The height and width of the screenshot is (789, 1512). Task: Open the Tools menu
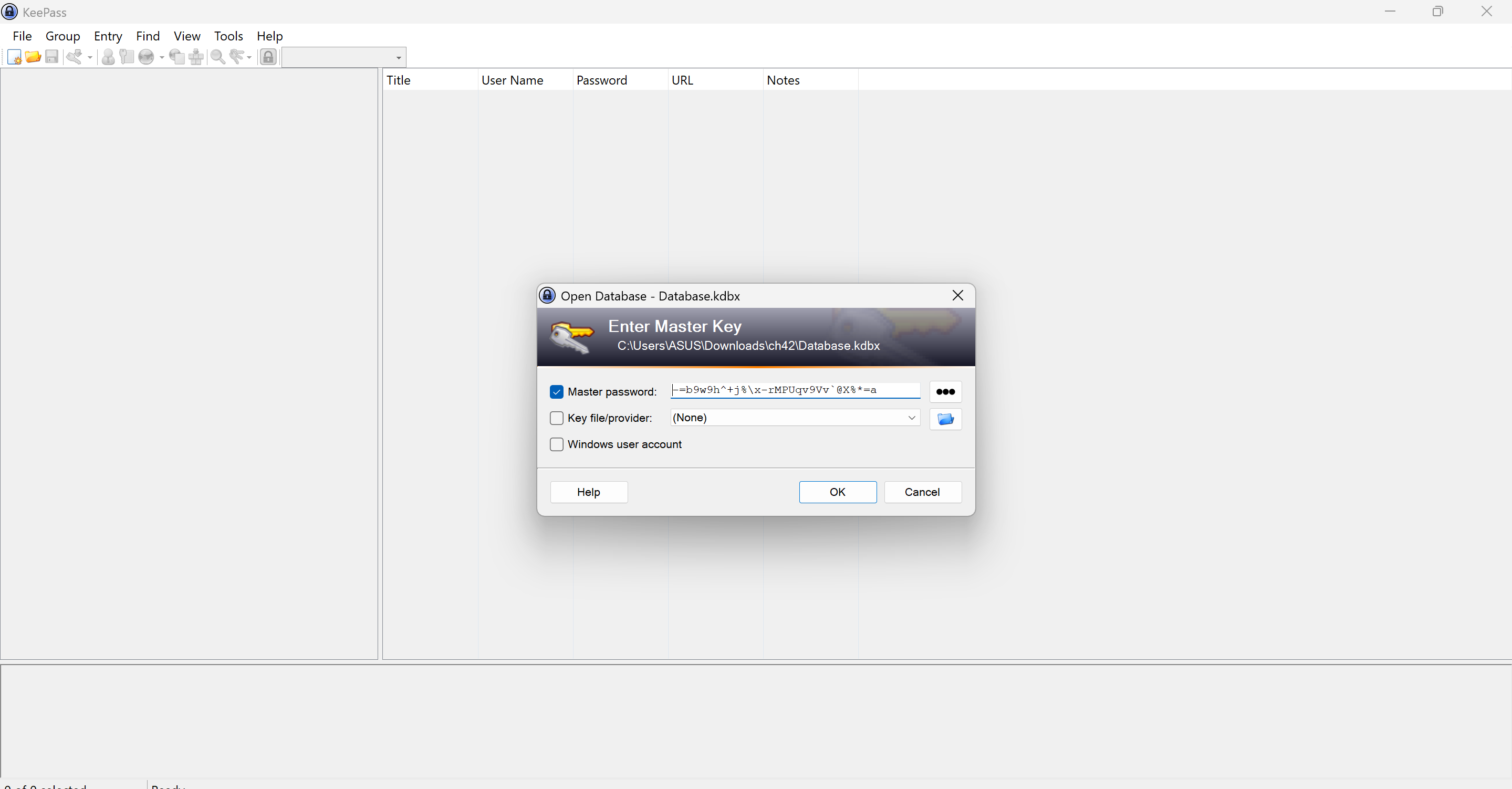pos(228,36)
